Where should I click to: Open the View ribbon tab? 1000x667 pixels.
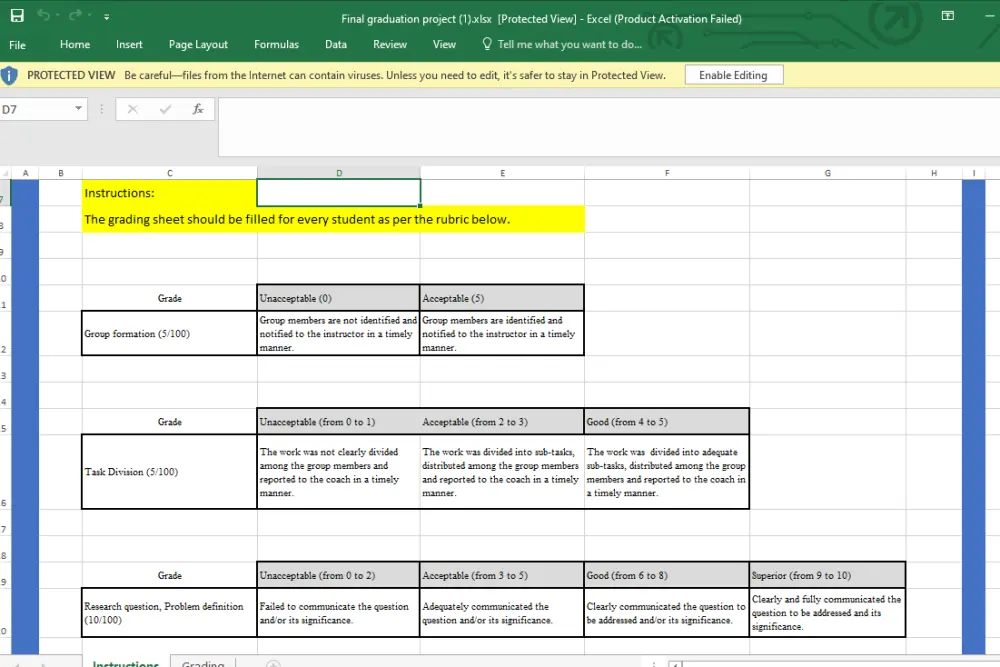(444, 44)
